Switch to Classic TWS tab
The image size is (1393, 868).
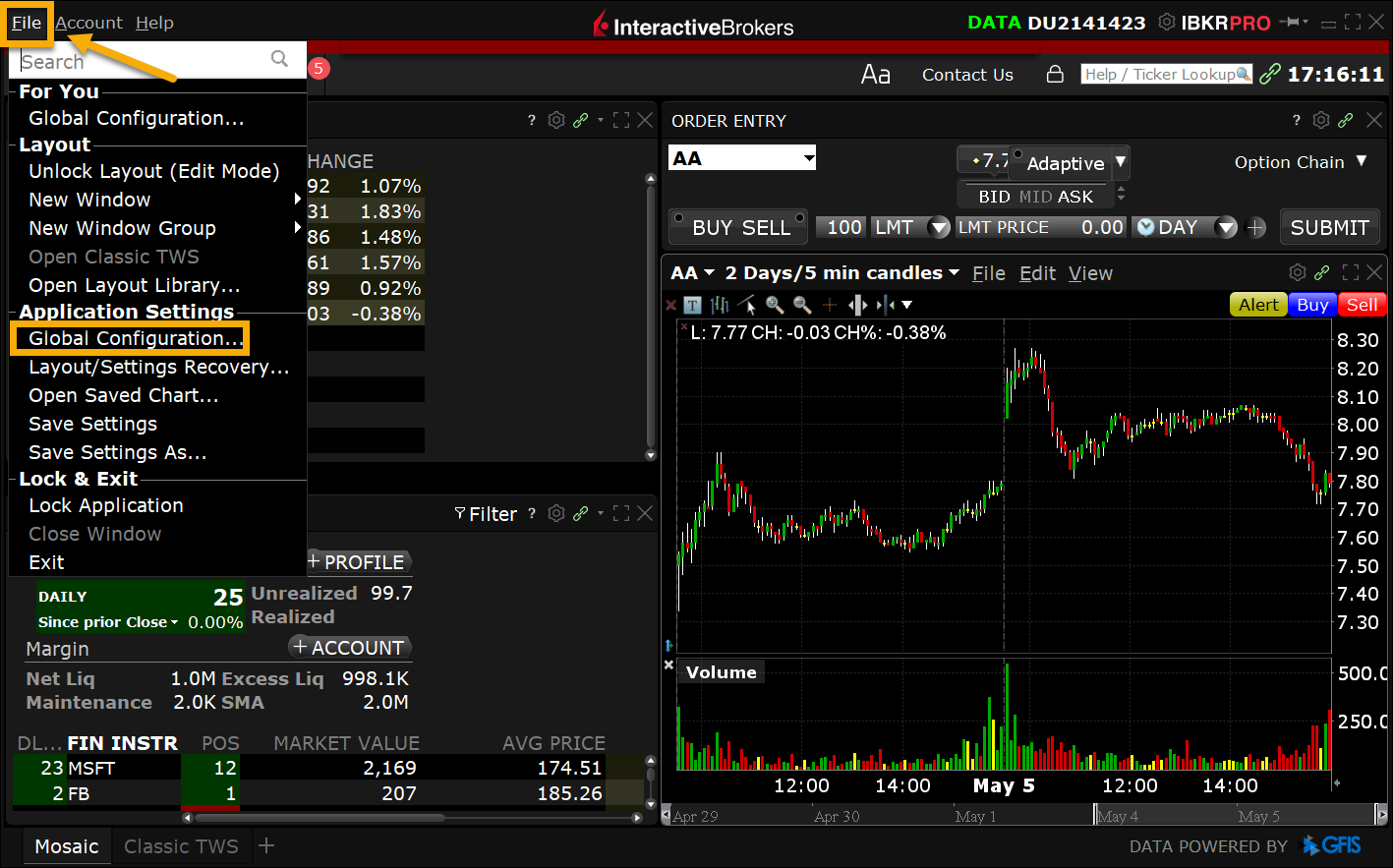tap(181, 846)
